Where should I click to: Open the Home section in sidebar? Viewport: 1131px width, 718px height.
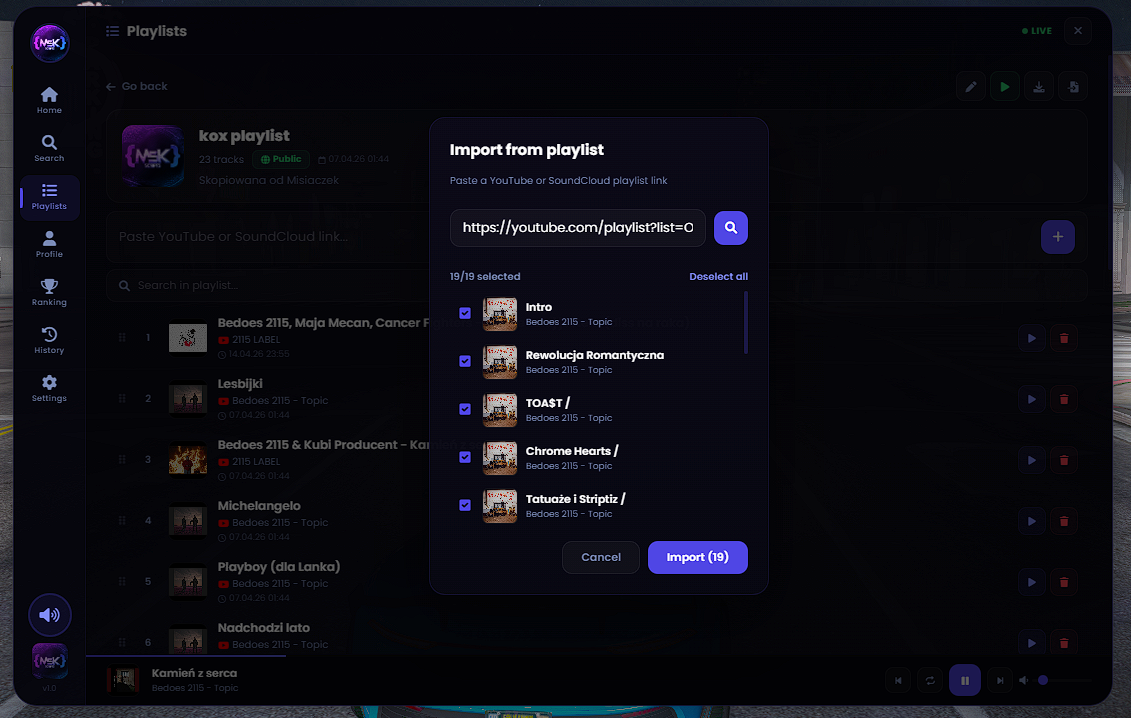click(x=49, y=100)
